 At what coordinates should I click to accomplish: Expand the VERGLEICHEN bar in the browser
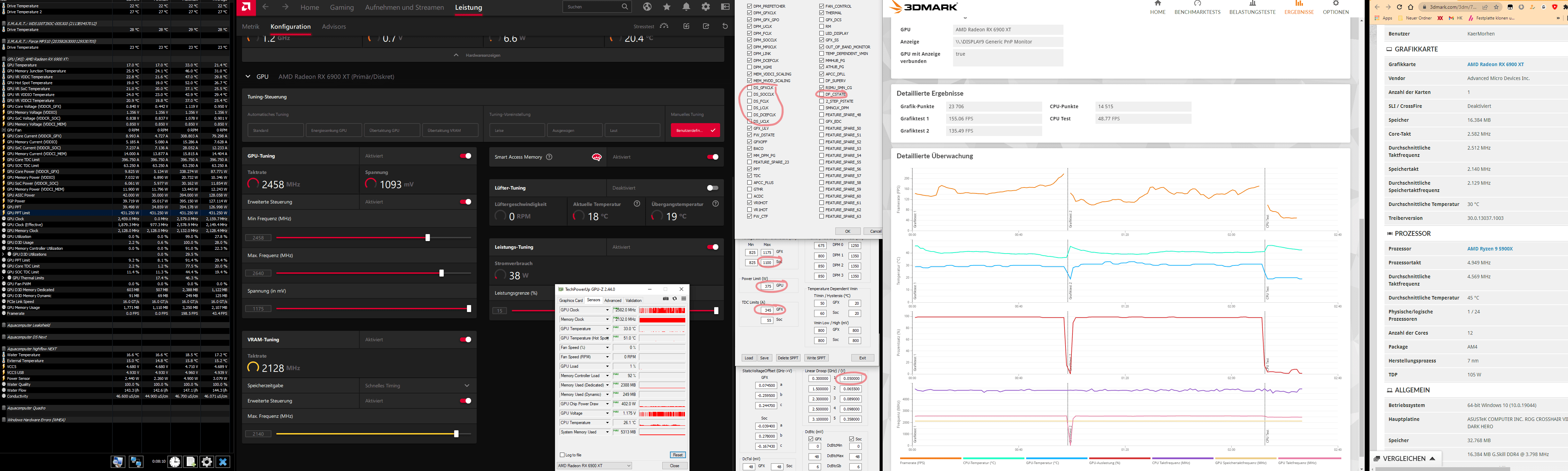click(x=1405, y=458)
